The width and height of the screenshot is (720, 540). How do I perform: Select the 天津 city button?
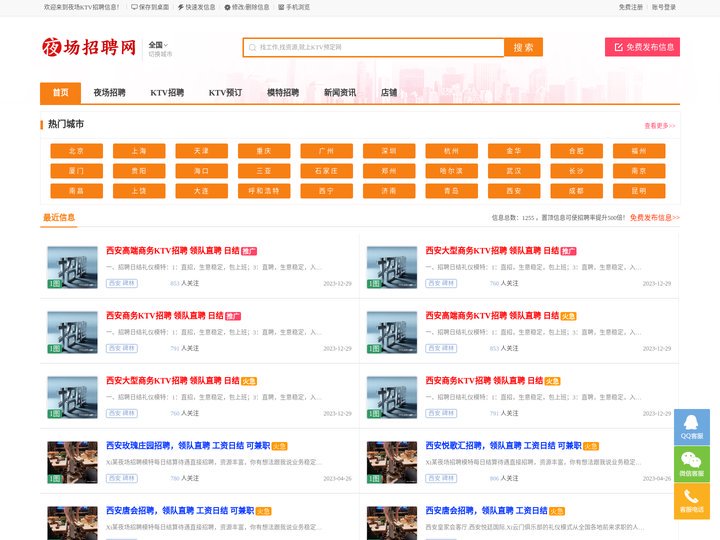click(202, 151)
